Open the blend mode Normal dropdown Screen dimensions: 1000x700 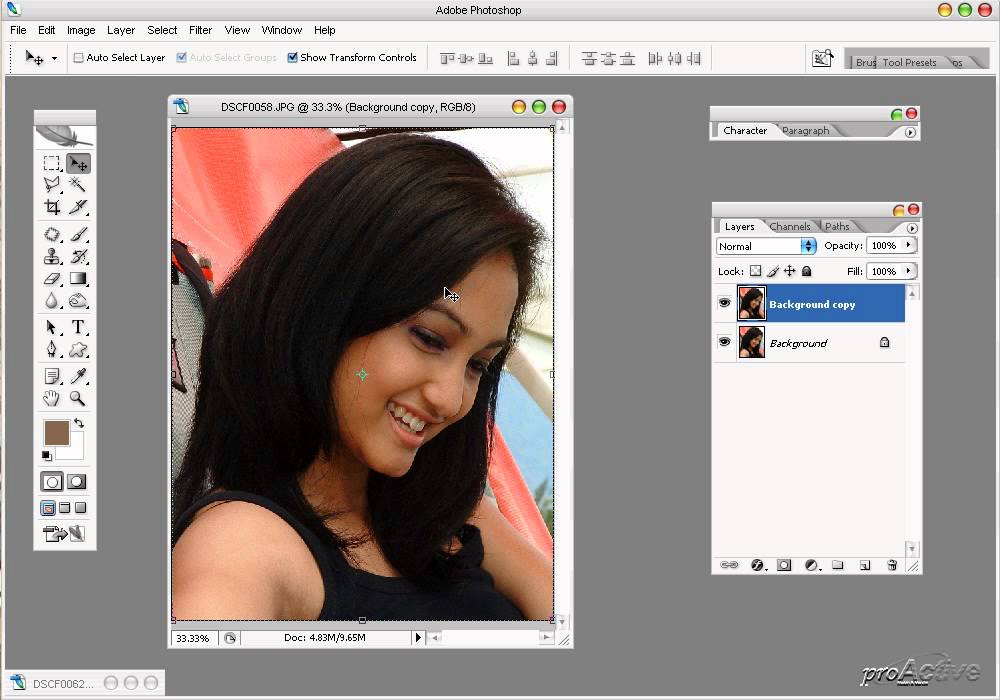coord(808,246)
